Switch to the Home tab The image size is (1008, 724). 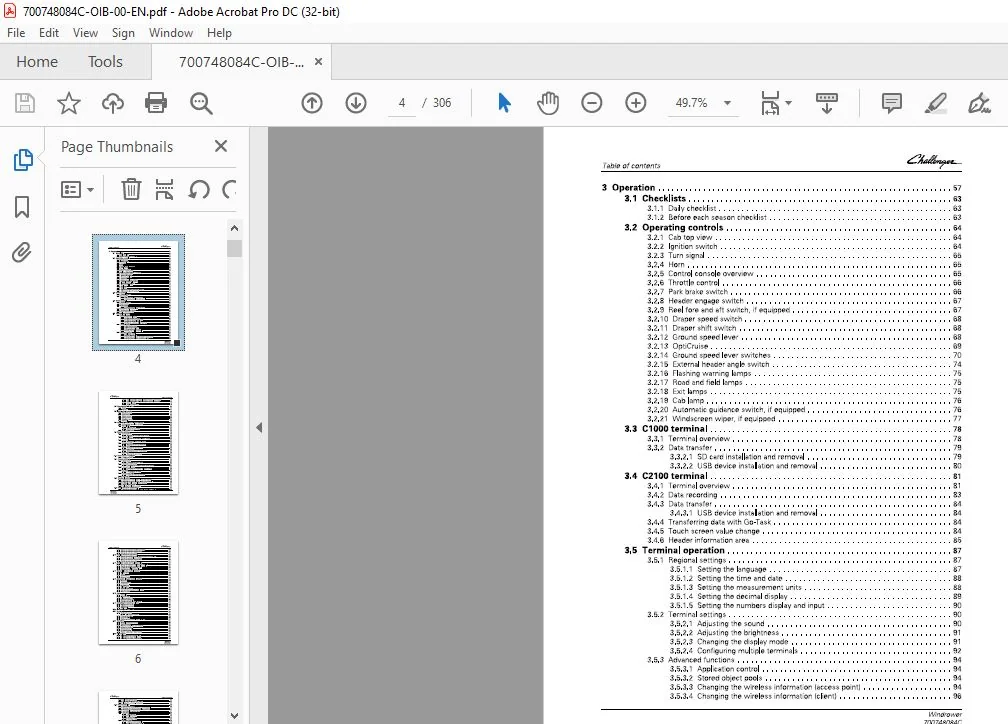click(x=37, y=62)
